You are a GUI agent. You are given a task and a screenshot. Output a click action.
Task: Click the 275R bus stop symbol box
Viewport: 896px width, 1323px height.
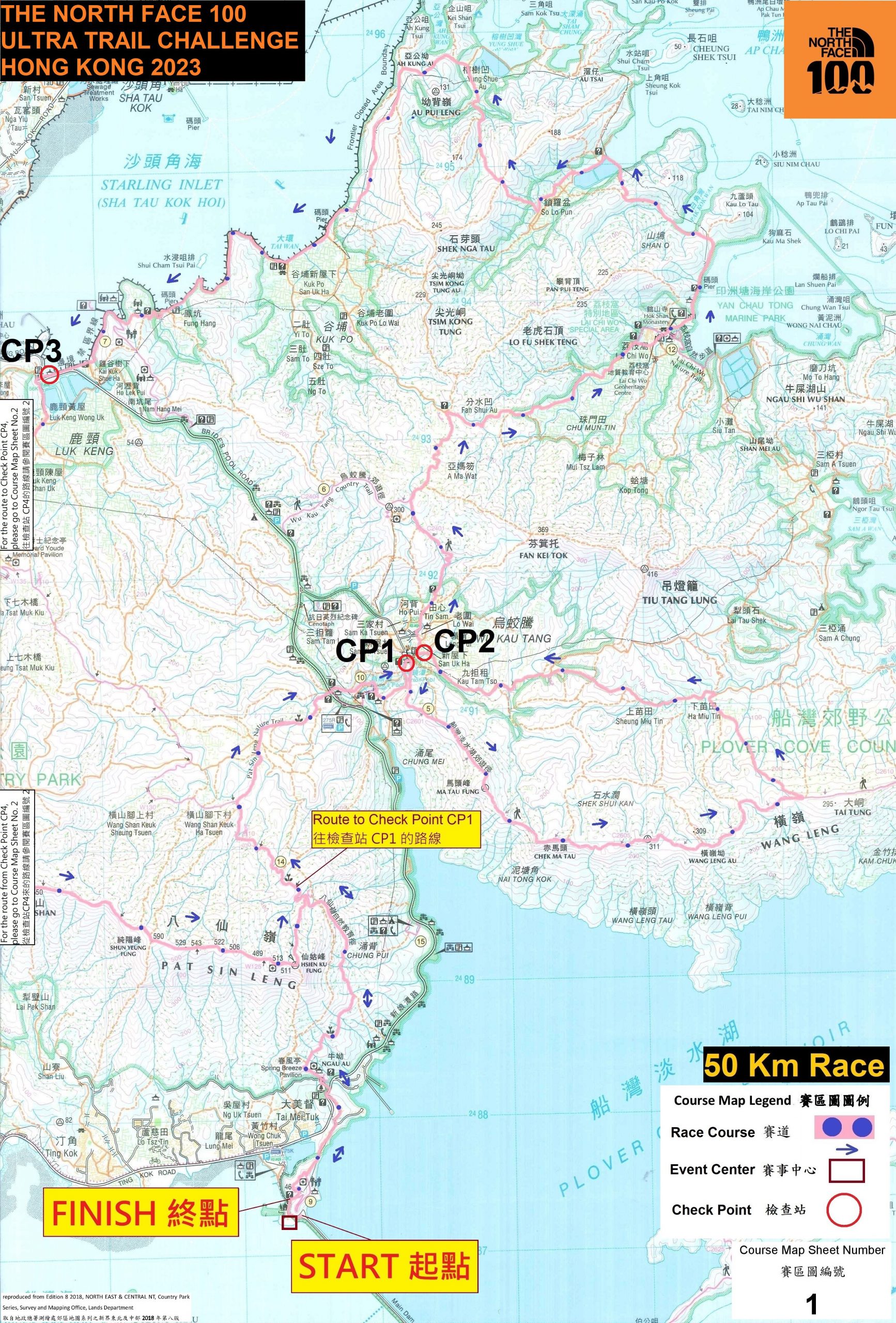[x=336, y=723]
